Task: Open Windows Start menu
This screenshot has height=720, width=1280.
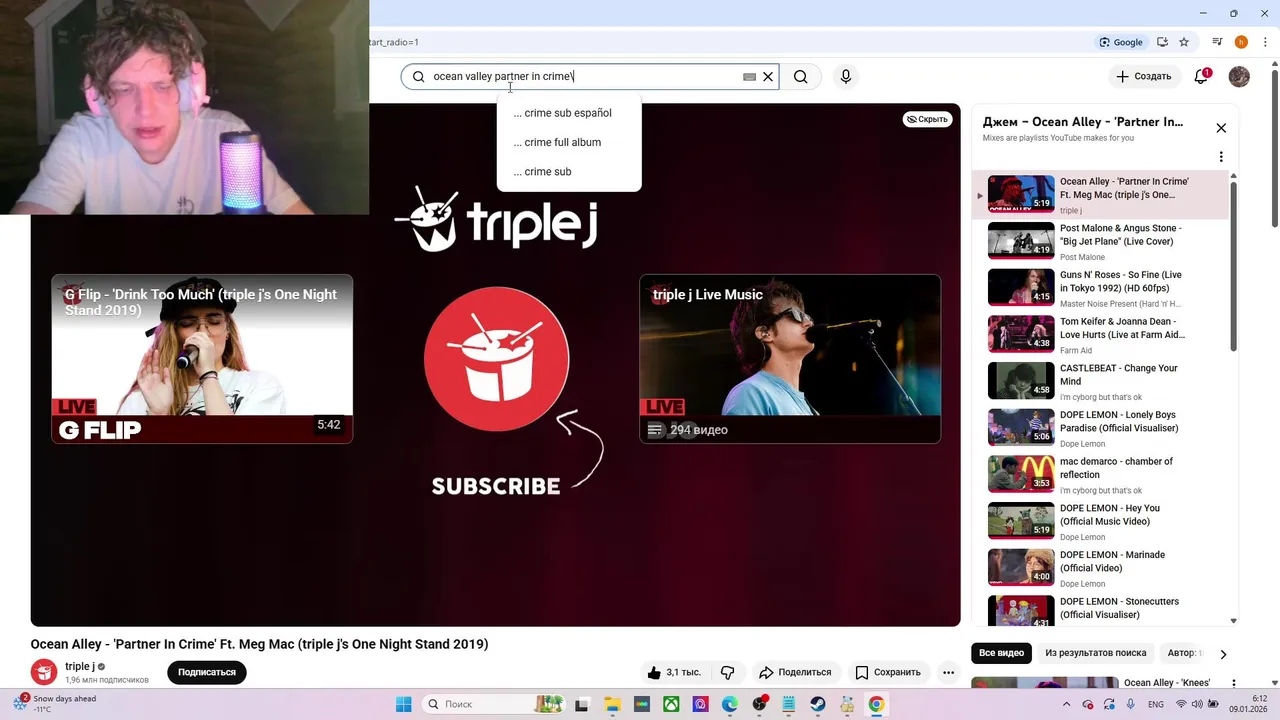Action: pyautogui.click(x=404, y=704)
